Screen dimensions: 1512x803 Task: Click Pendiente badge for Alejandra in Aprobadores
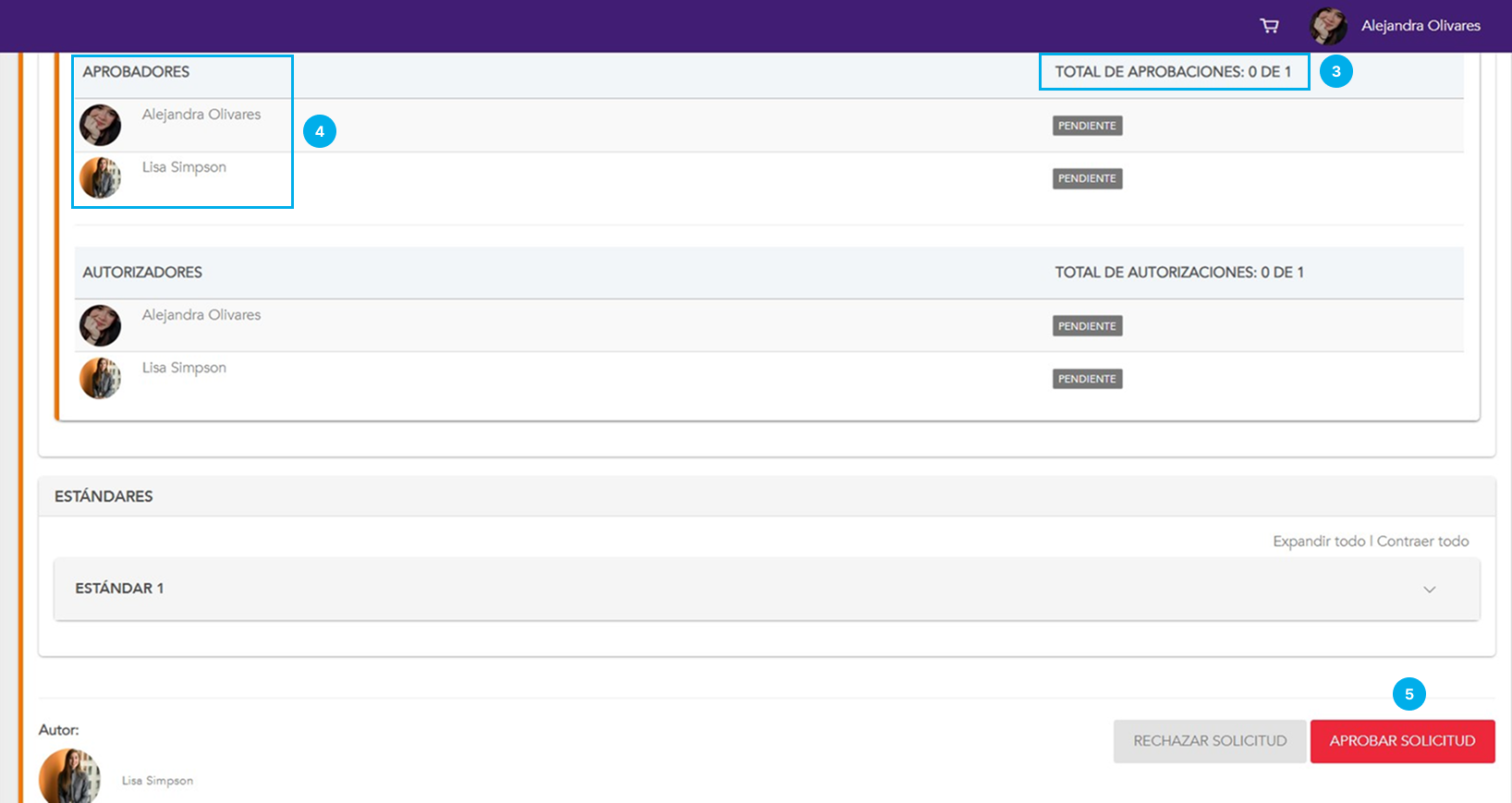coord(1087,126)
